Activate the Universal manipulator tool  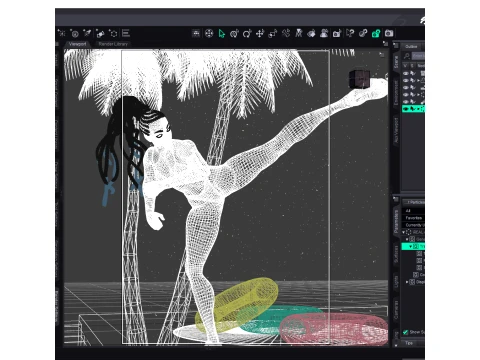(234, 34)
